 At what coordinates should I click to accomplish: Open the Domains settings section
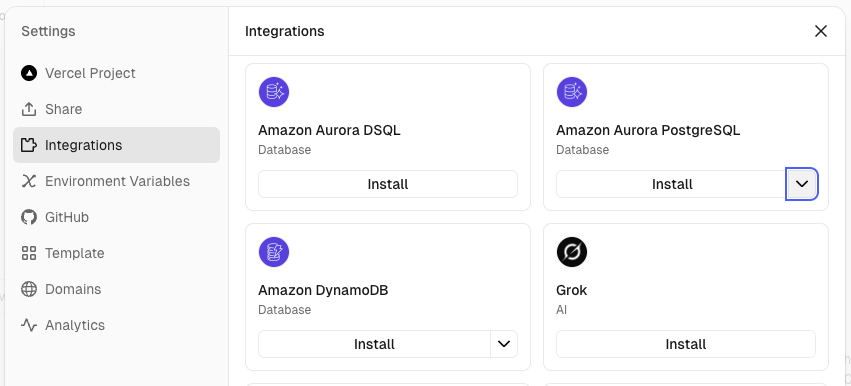pyautogui.click(x=116, y=289)
